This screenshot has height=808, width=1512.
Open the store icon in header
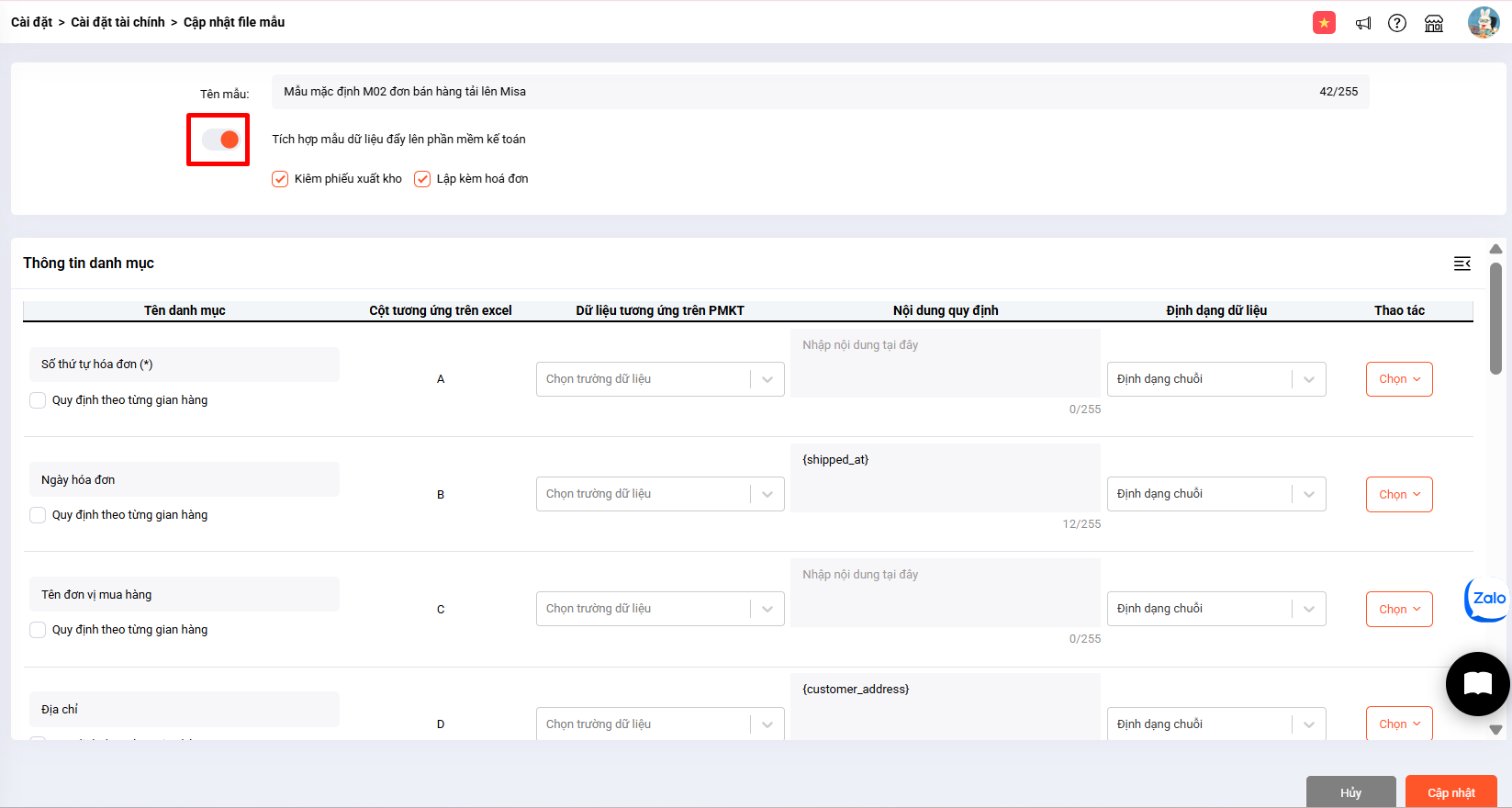coord(1434,23)
